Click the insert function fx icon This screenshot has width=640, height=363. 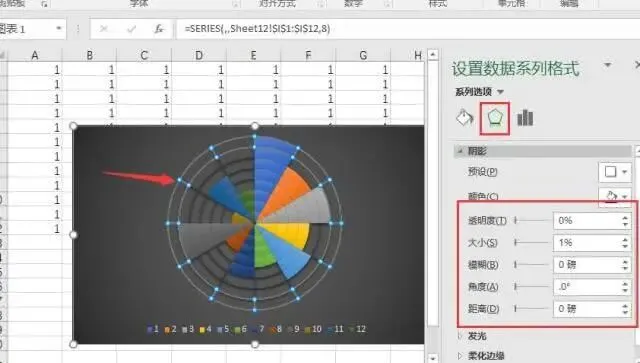tap(159, 29)
